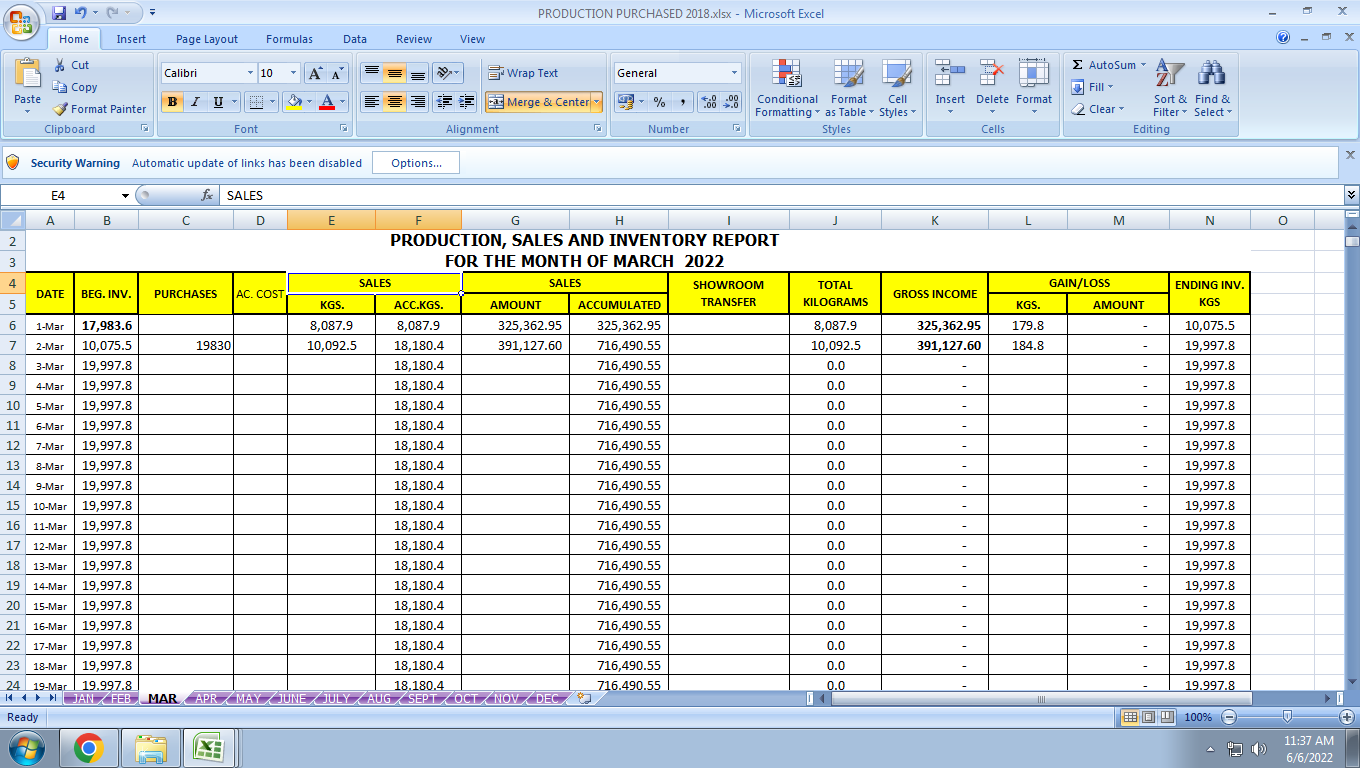This screenshot has width=1360, height=768.
Task: Toggle Italic formatting
Action: pos(195,102)
